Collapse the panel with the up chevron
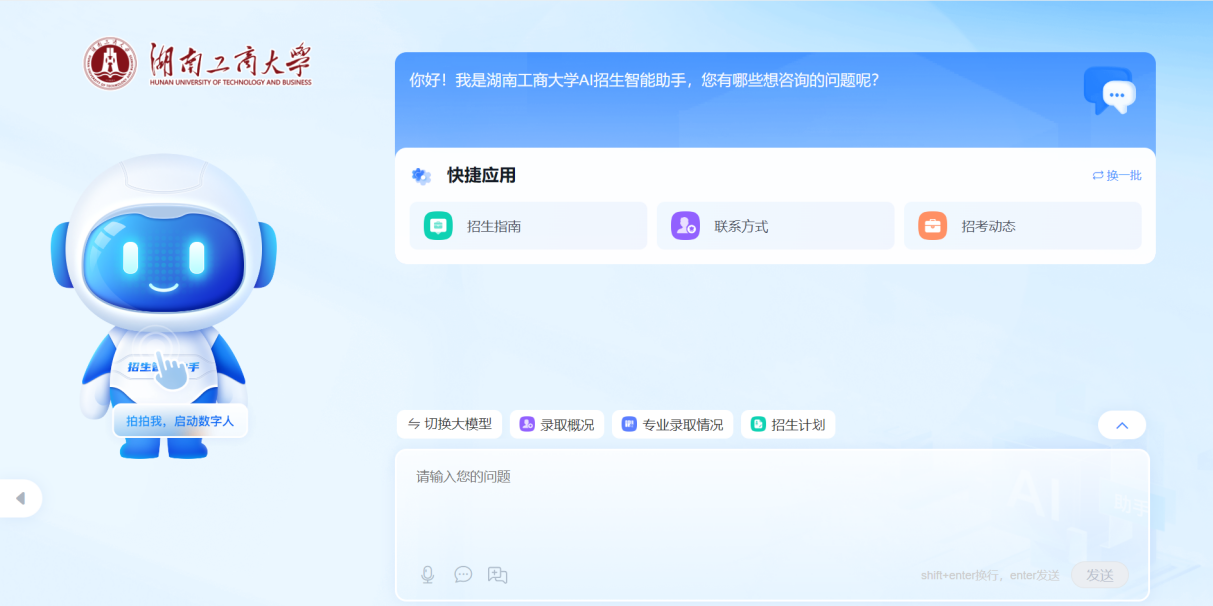The height and width of the screenshot is (606, 1213). (x=1121, y=425)
